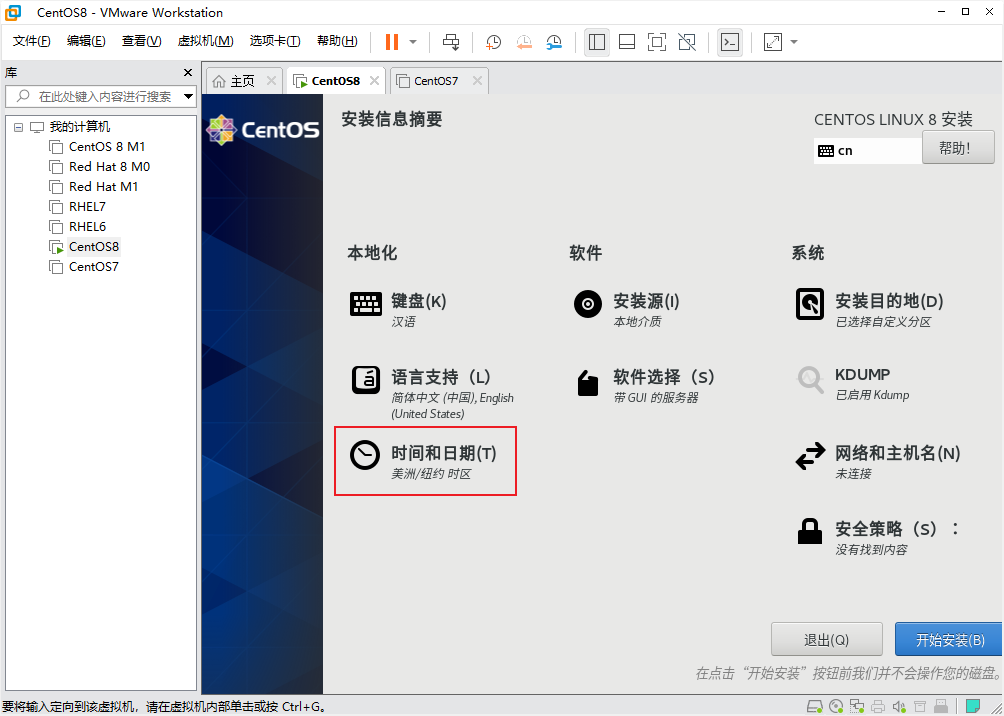Toggle the library sidebar view icon
1004x716 pixels.
point(597,42)
